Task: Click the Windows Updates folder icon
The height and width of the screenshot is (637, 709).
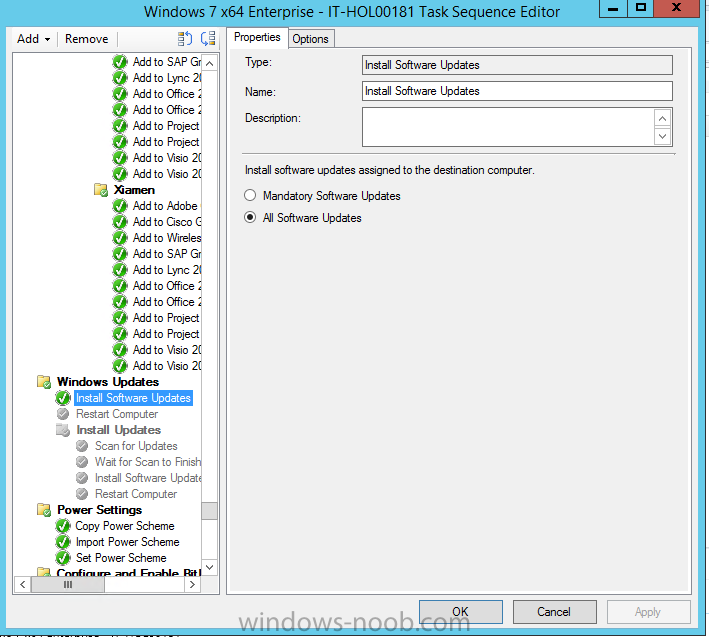Action: click(x=44, y=382)
